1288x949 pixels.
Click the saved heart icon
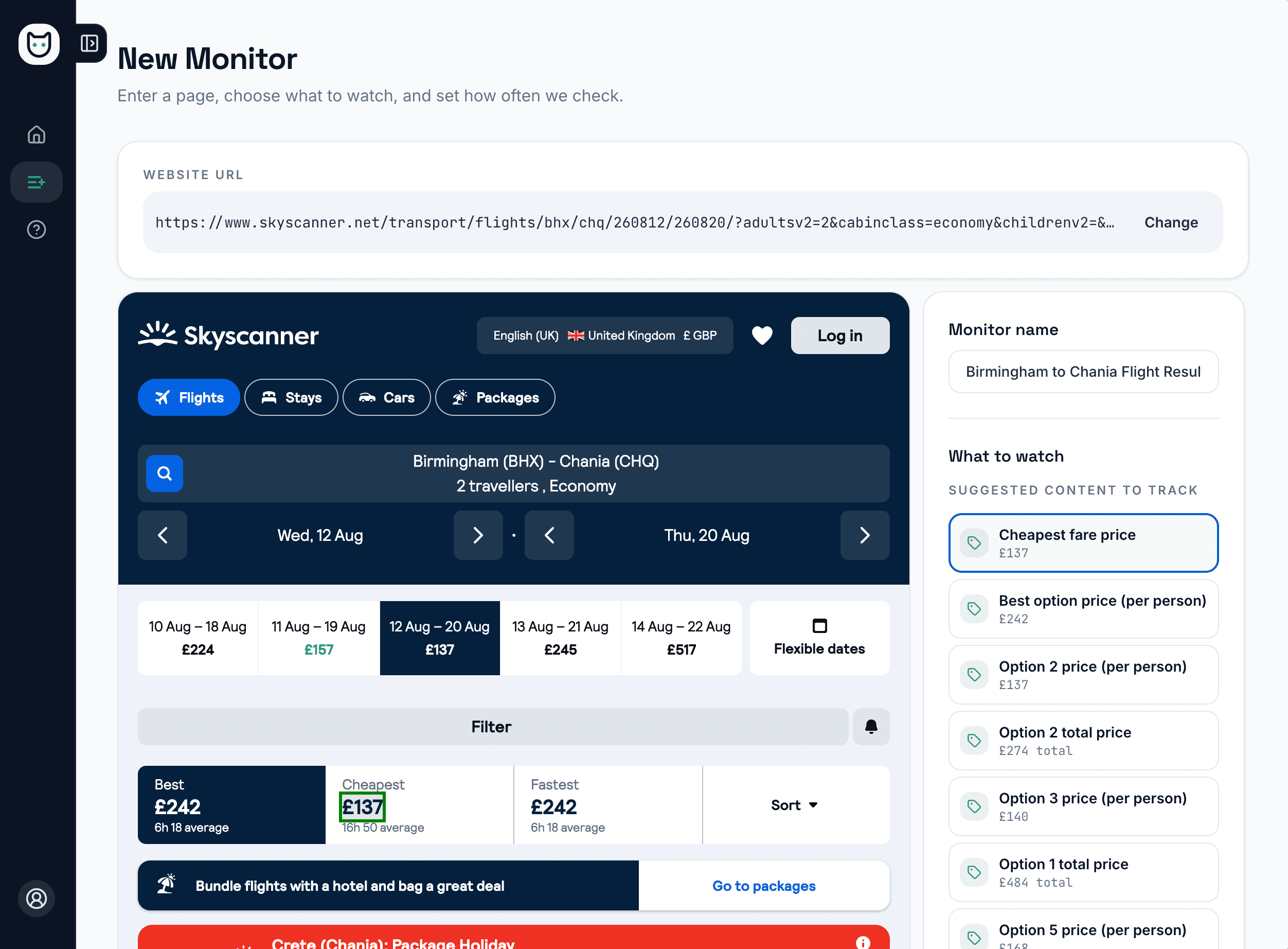[x=762, y=336]
